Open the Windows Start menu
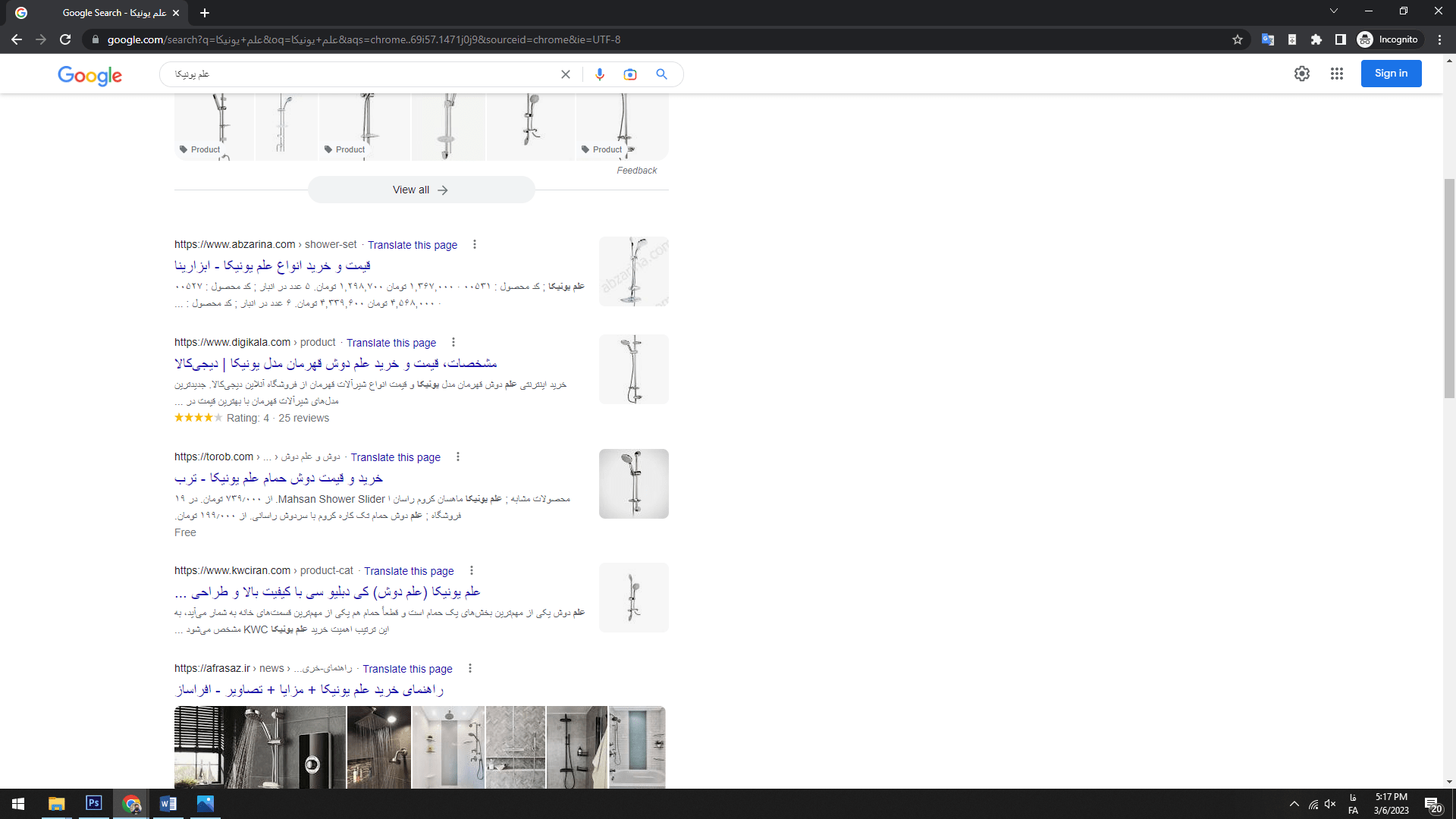 [18, 804]
